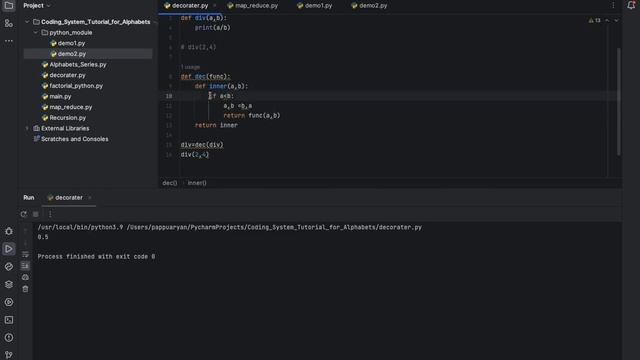Click dec() breadcrumb below editor
The width and height of the screenshot is (640, 360).
(x=170, y=183)
